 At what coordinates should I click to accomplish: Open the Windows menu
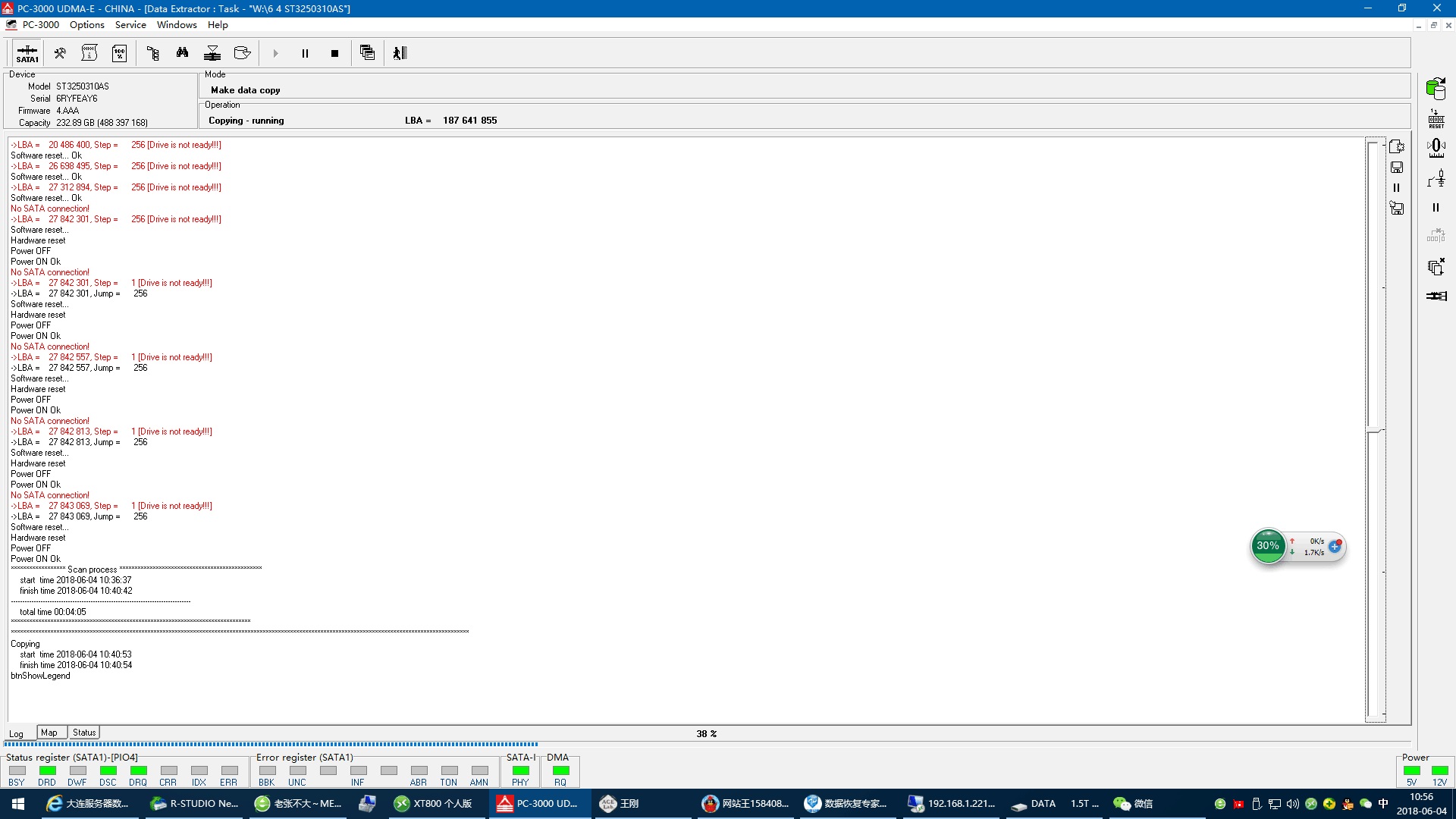(x=177, y=25)
